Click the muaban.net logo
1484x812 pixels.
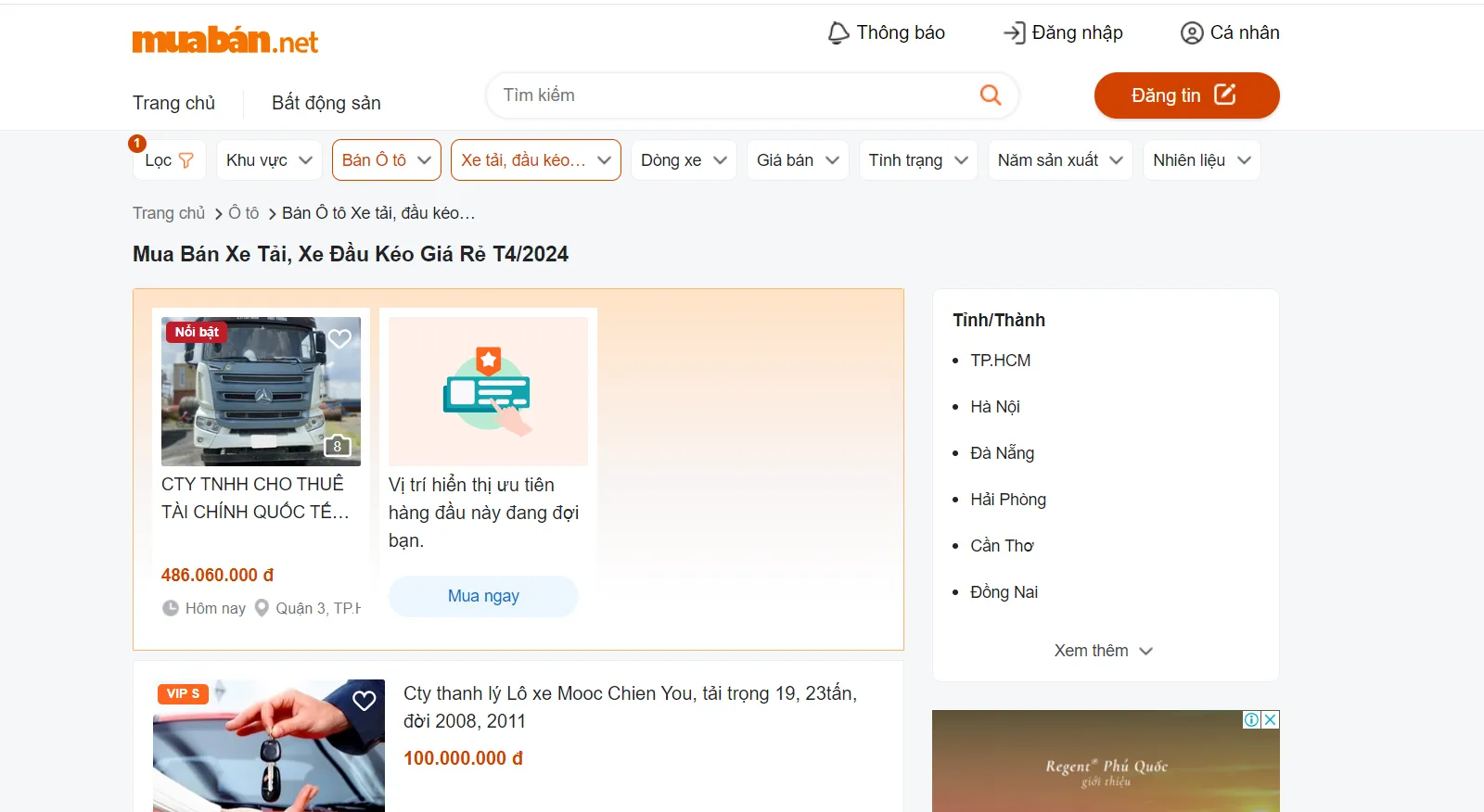(x=224, y=40)
